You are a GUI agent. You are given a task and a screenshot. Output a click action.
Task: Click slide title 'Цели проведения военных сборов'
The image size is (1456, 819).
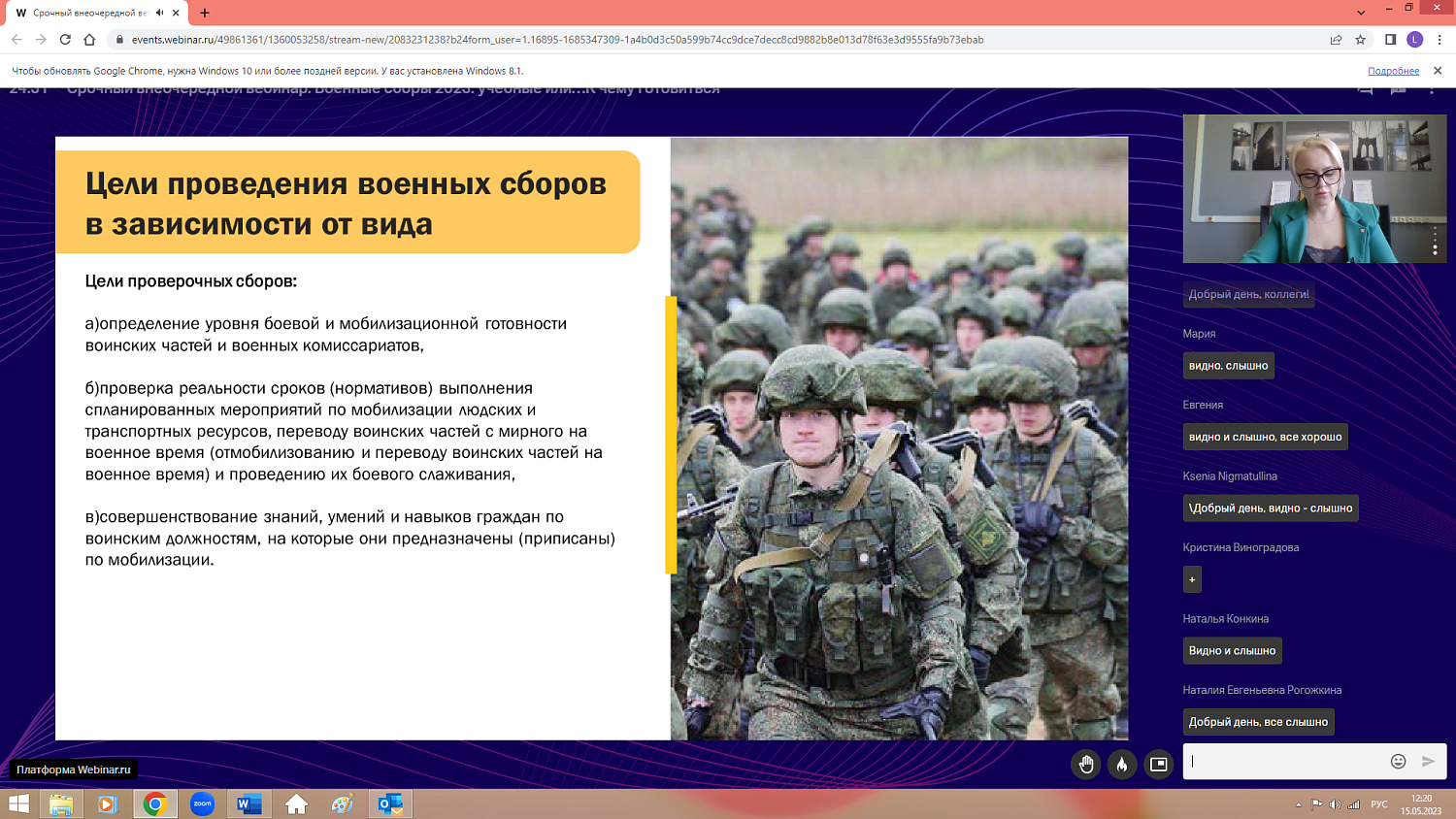tap(346, 183)
